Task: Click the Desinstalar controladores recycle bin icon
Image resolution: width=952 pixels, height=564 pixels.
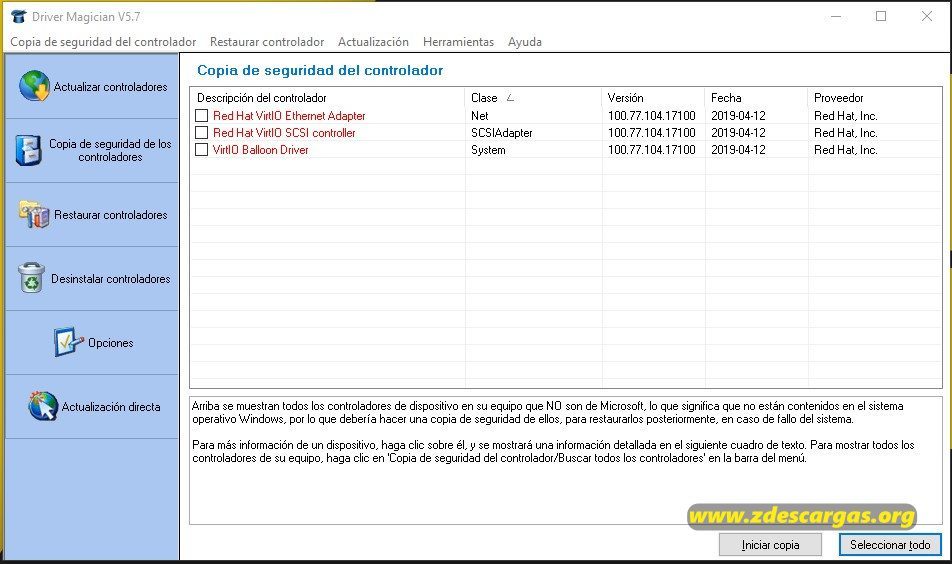Action: click(31, 278)
